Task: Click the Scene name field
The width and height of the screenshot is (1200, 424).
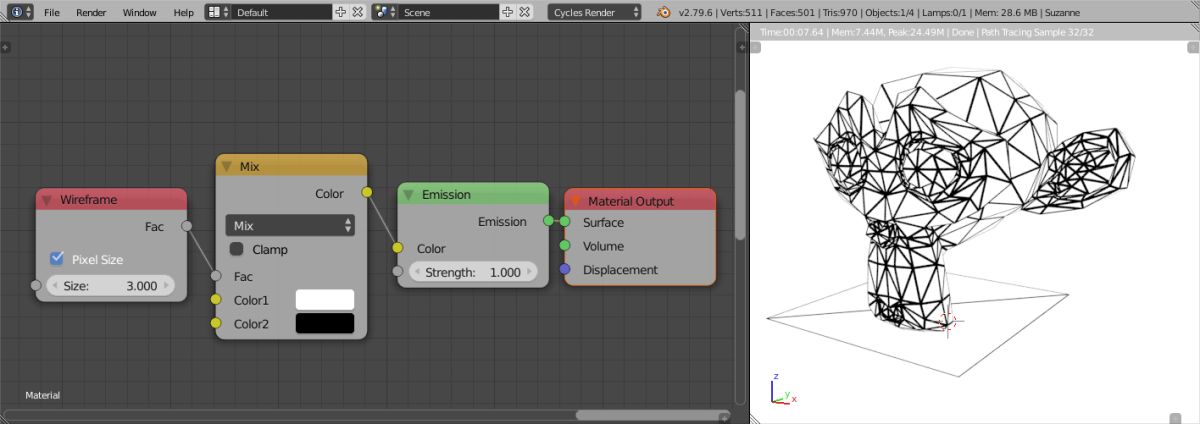Action: coord(449,12)
